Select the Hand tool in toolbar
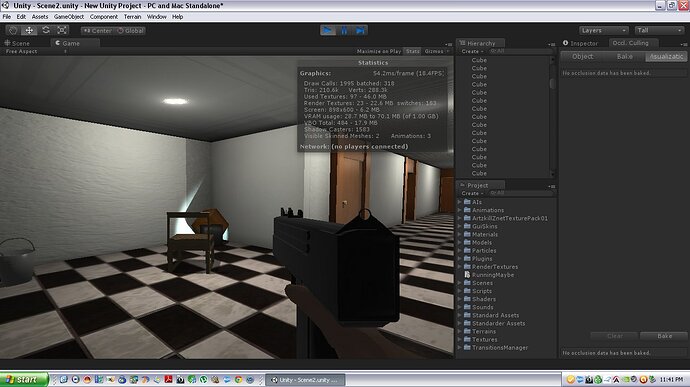This screenshot has height=387, width=690. tap(13, 30)
